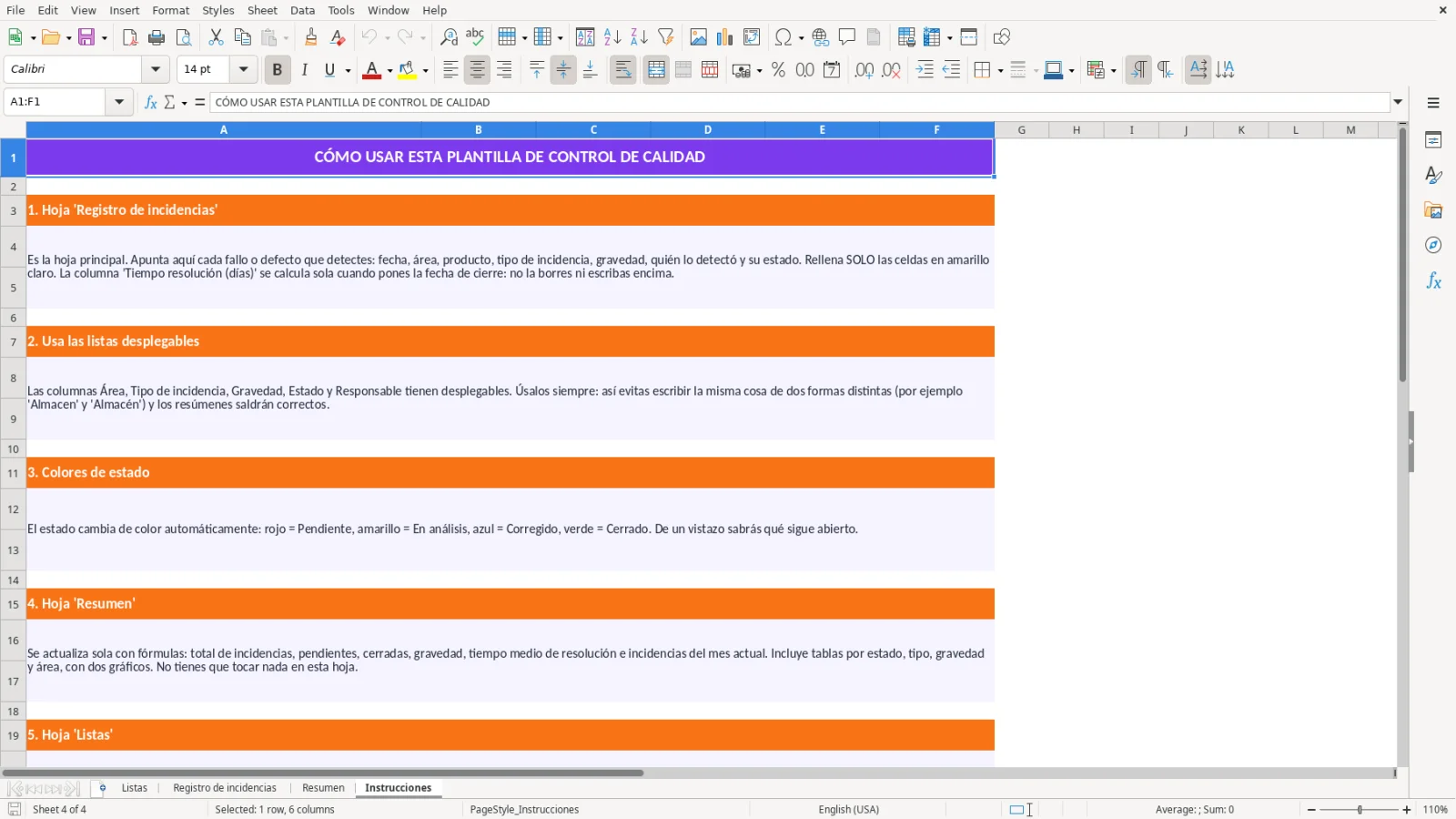1456x819 pixels.
Task: Toggle Bold formatting button
Action: (x=278, y=70)
